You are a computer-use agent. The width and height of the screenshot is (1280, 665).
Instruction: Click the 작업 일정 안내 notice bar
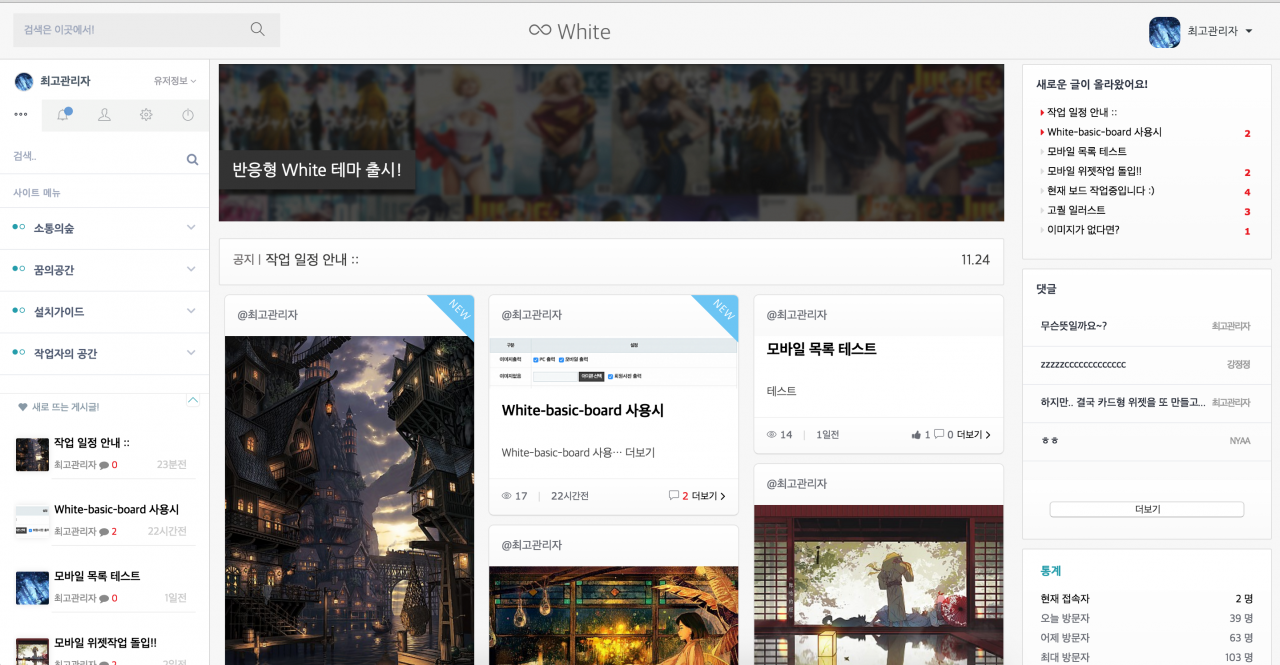[x=611, y=260]
